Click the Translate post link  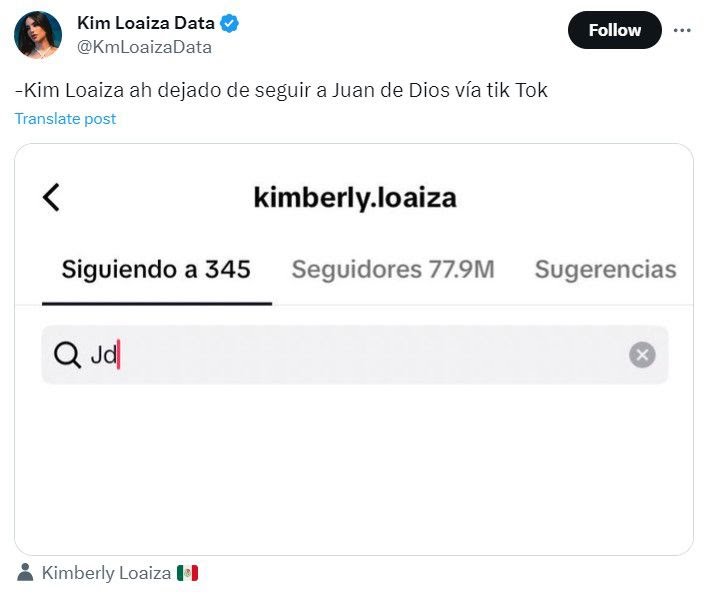tap(65, 118)
